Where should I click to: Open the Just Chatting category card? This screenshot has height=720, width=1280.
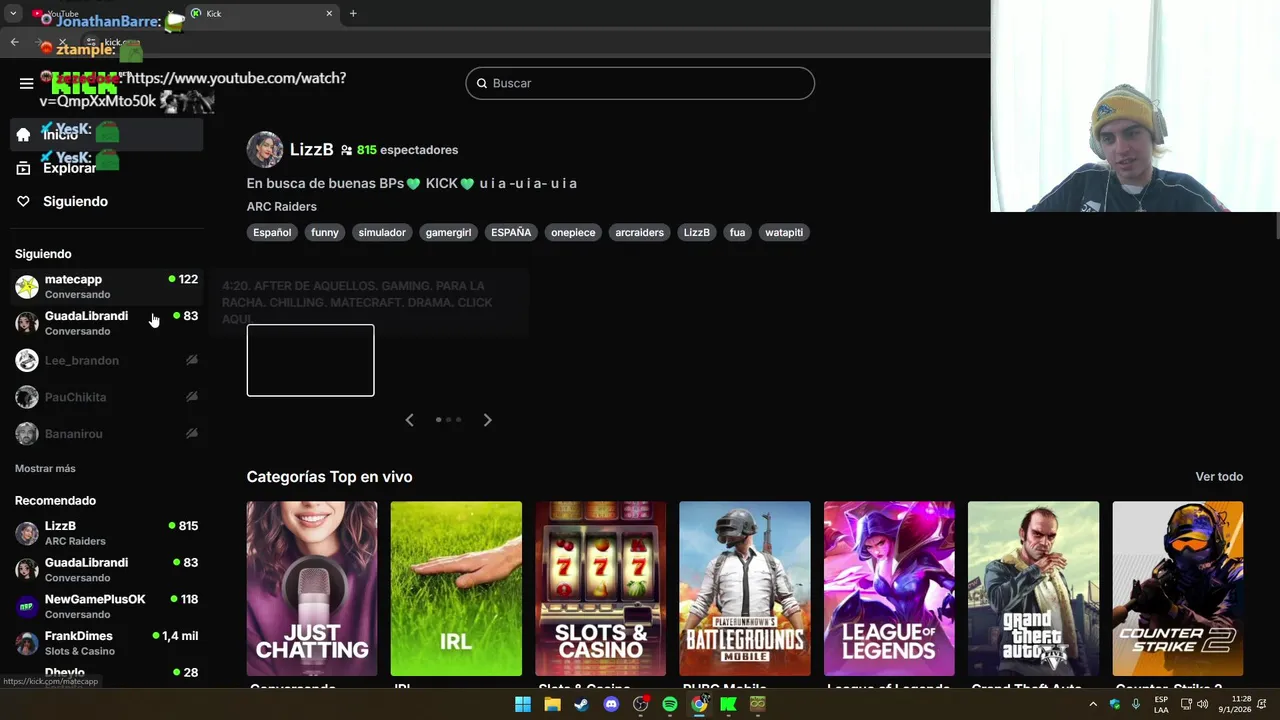coord(312,589)
